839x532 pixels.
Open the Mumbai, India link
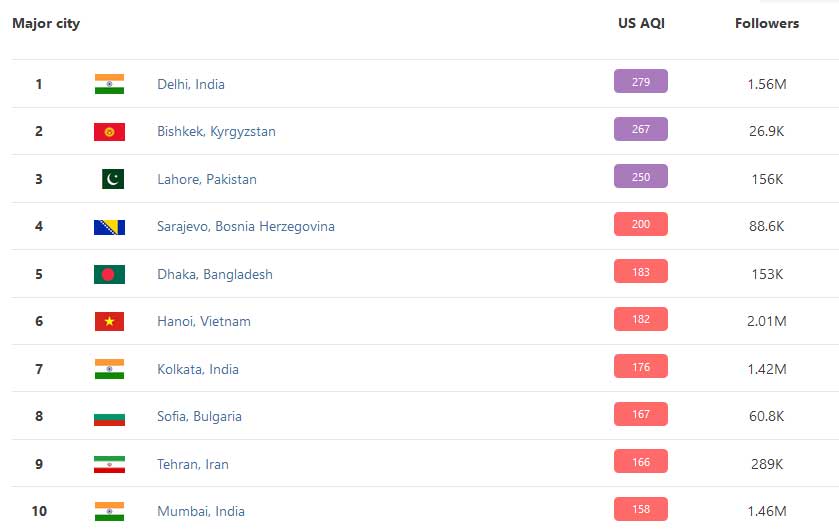tap(201, 511)
